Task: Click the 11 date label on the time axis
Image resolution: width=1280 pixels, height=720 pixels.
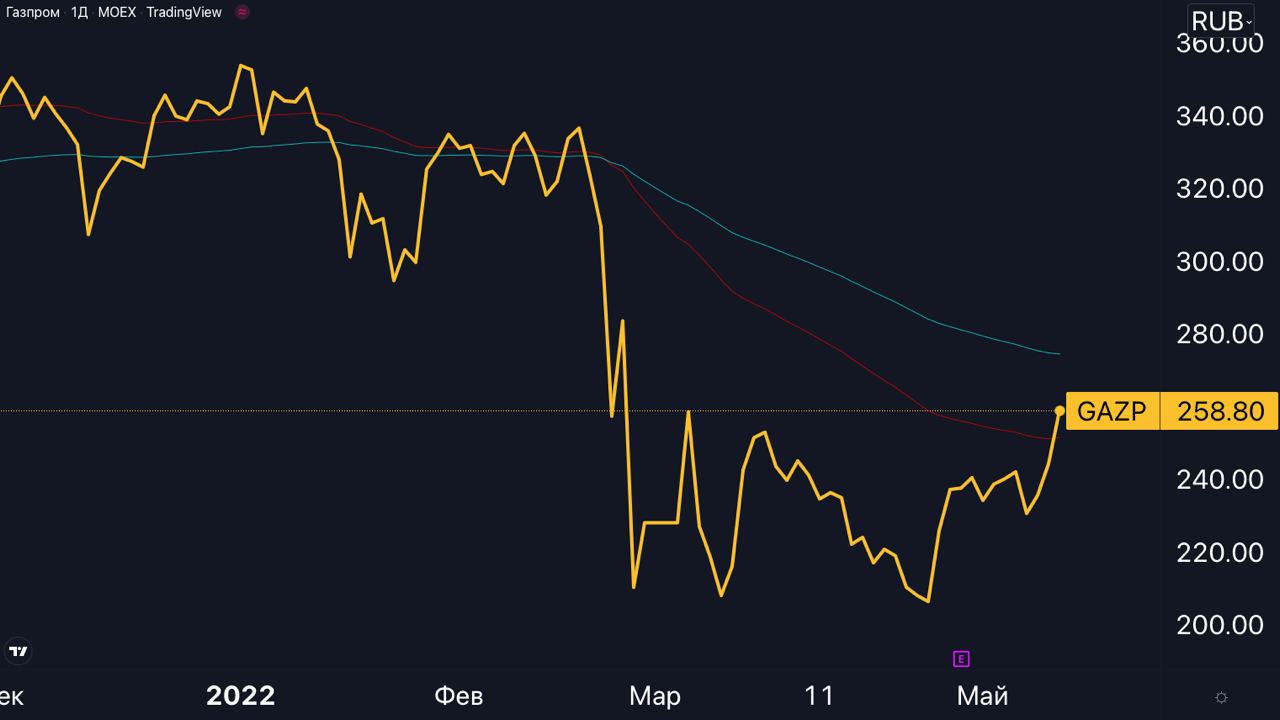Action: point(819,696)
